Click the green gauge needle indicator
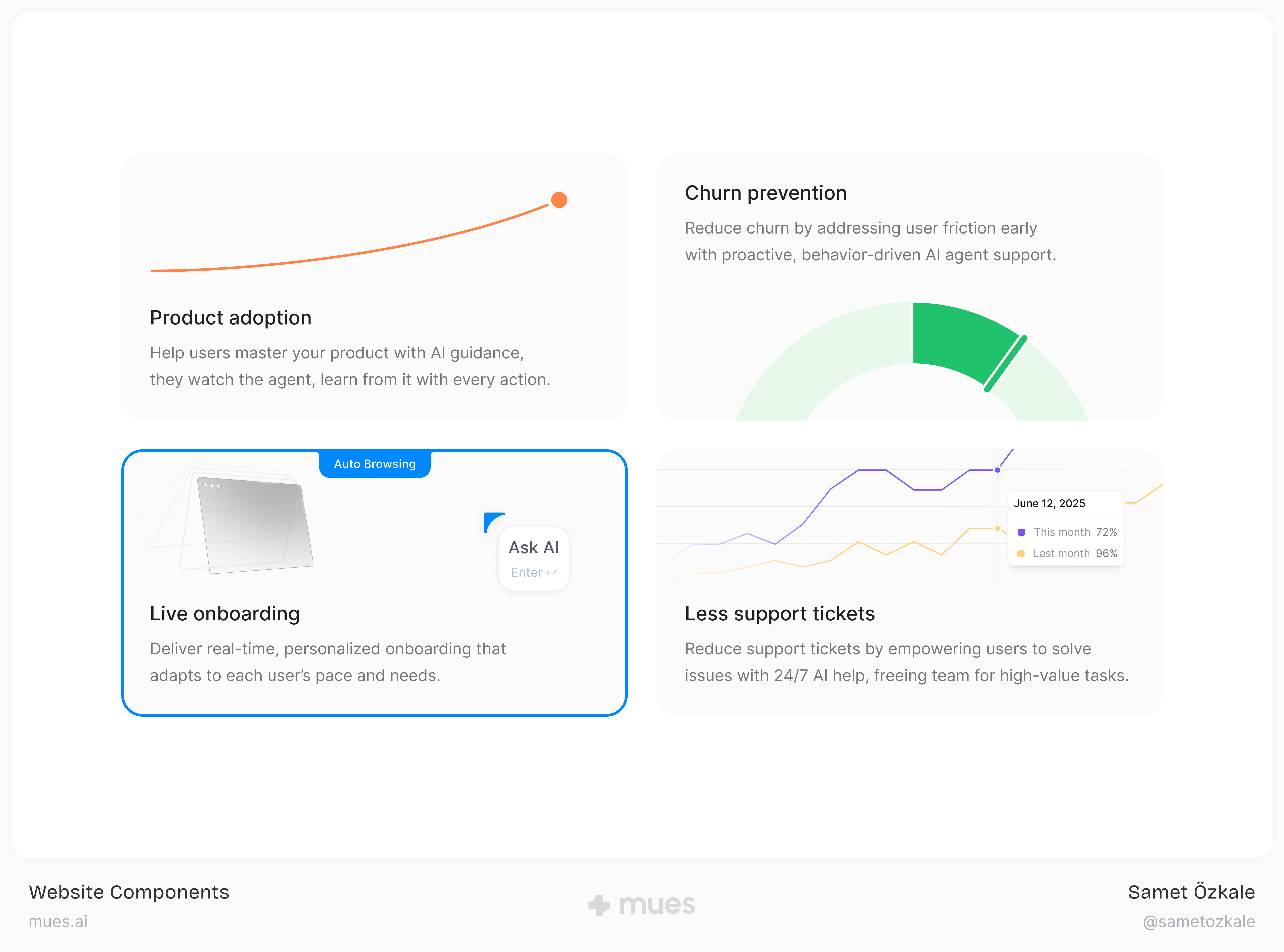The image size is (1284, 952). click(x=1006, y=364)
